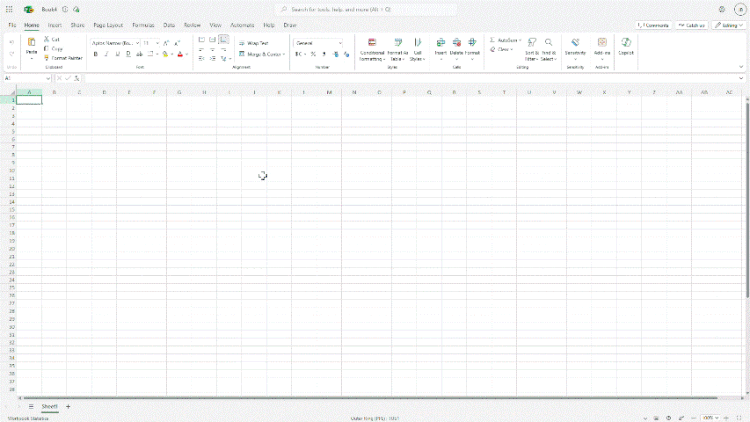Image resolution: width=750 pixels, height=422 pixels.
Task: Toggle bold formatting
Action: click(96, 54)
